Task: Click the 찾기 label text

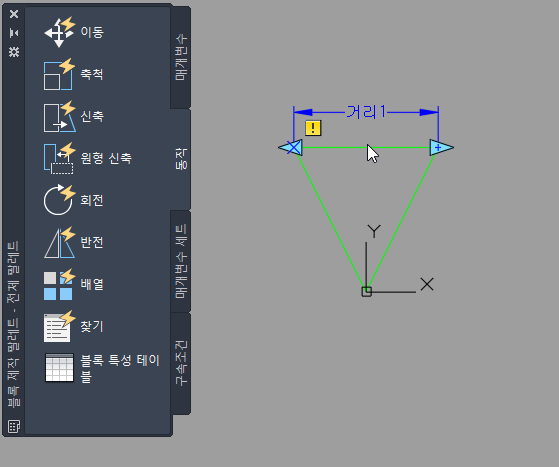Action: tap(92, 326)
